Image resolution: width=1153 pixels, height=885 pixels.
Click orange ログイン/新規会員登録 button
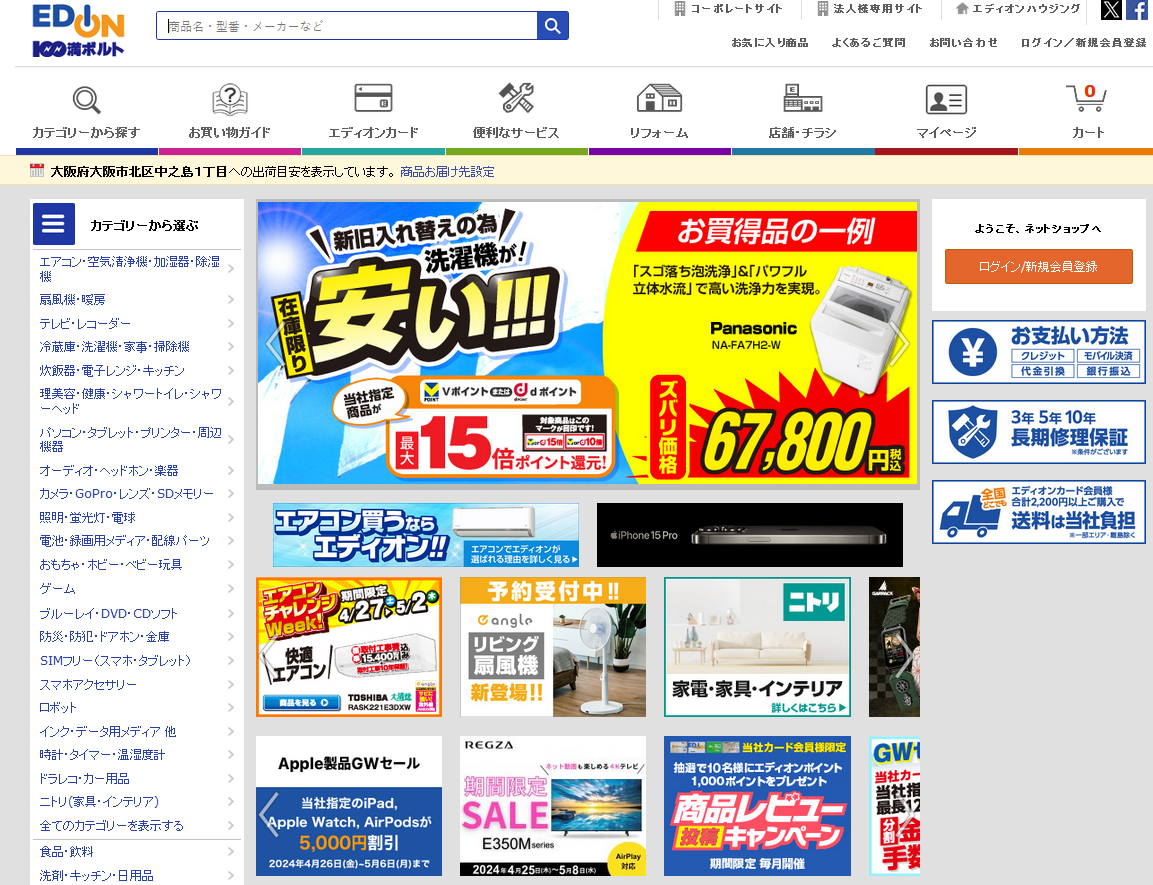1038,266
